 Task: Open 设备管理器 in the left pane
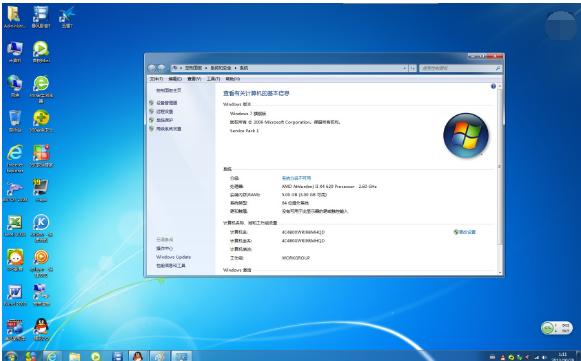pyautogui.click(x=166, y=103)
